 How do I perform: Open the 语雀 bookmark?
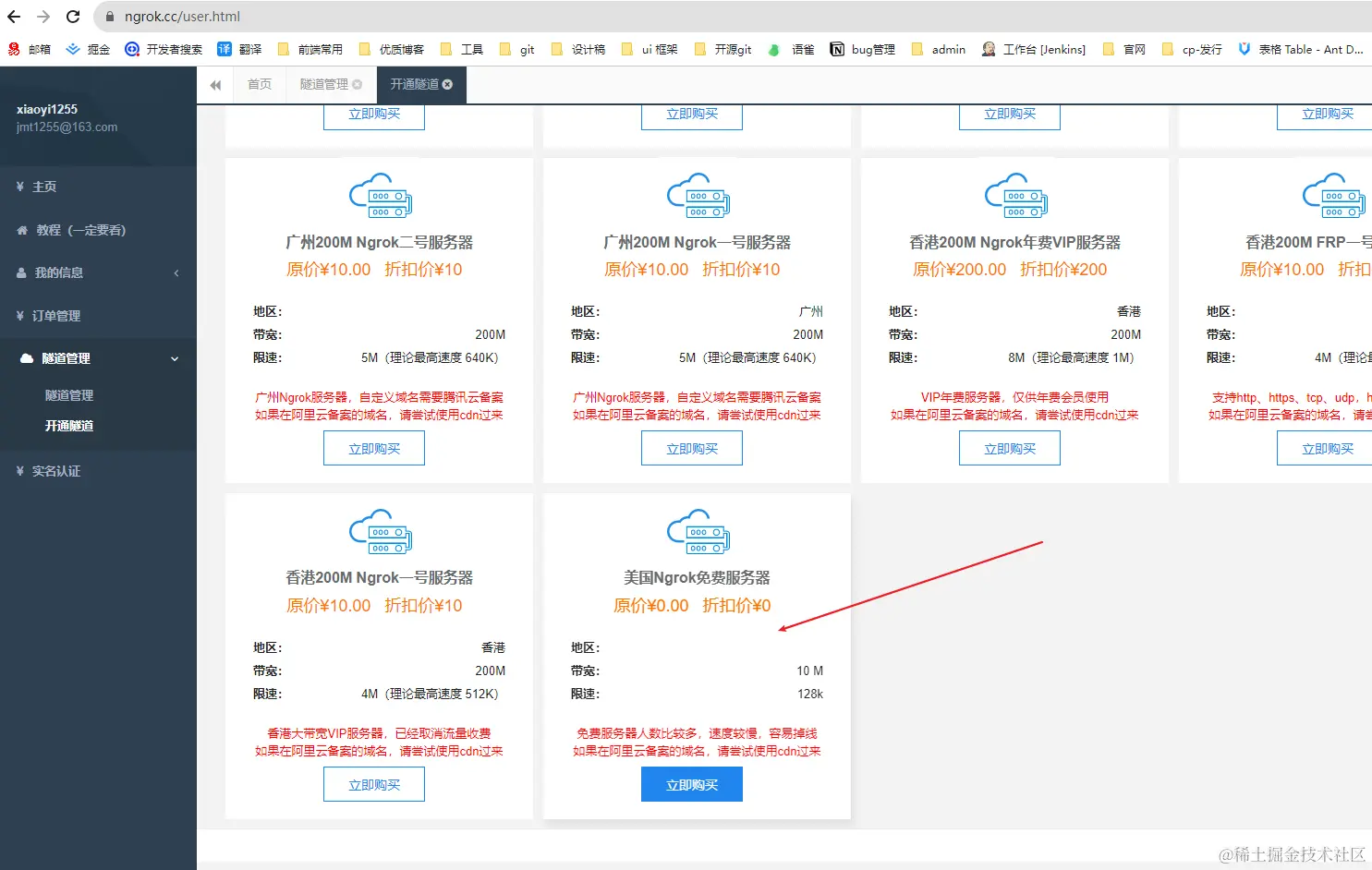pos(792,49)
